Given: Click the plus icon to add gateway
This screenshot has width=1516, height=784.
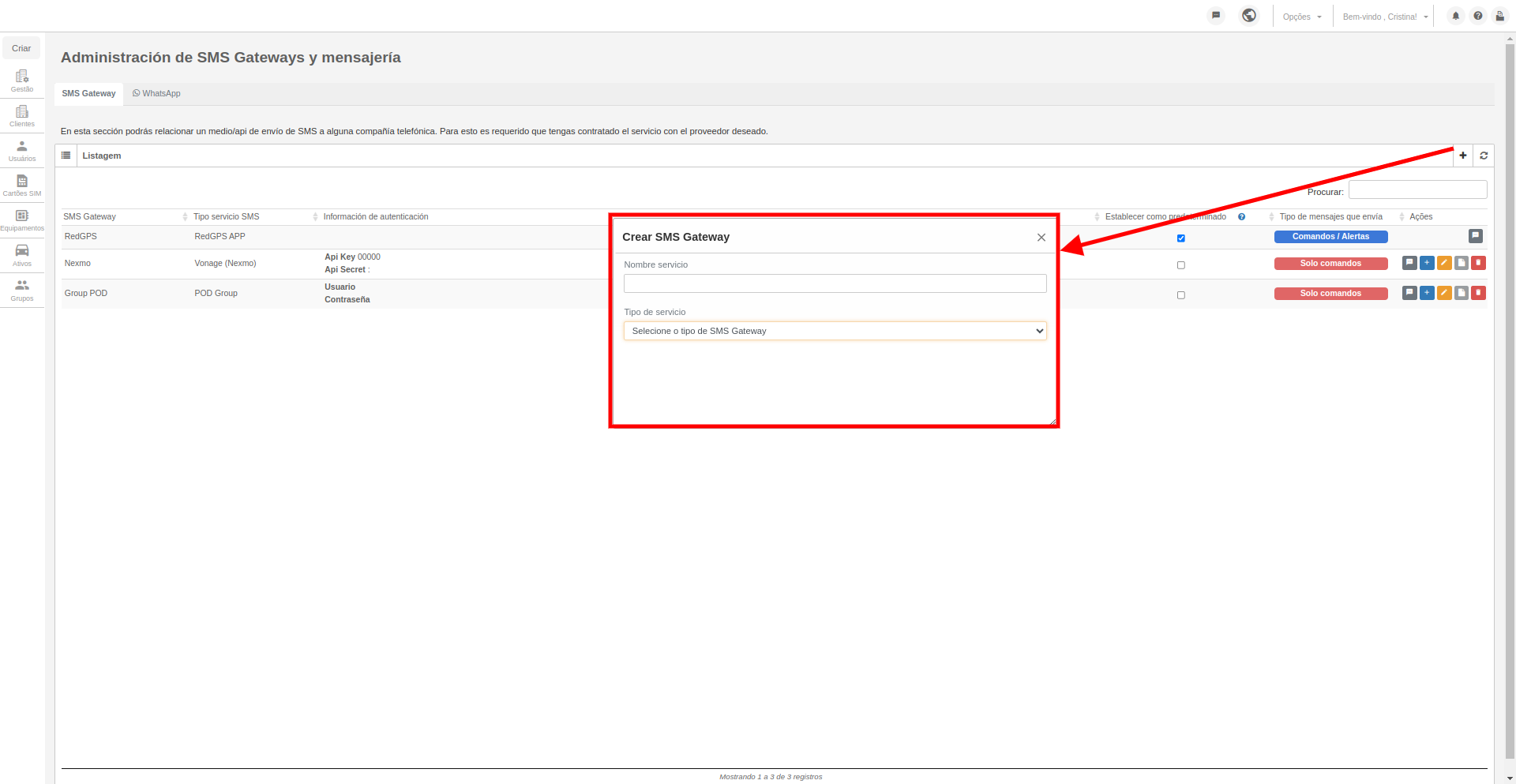Looking at the screenshot, I should click(x=1463, y=156).
